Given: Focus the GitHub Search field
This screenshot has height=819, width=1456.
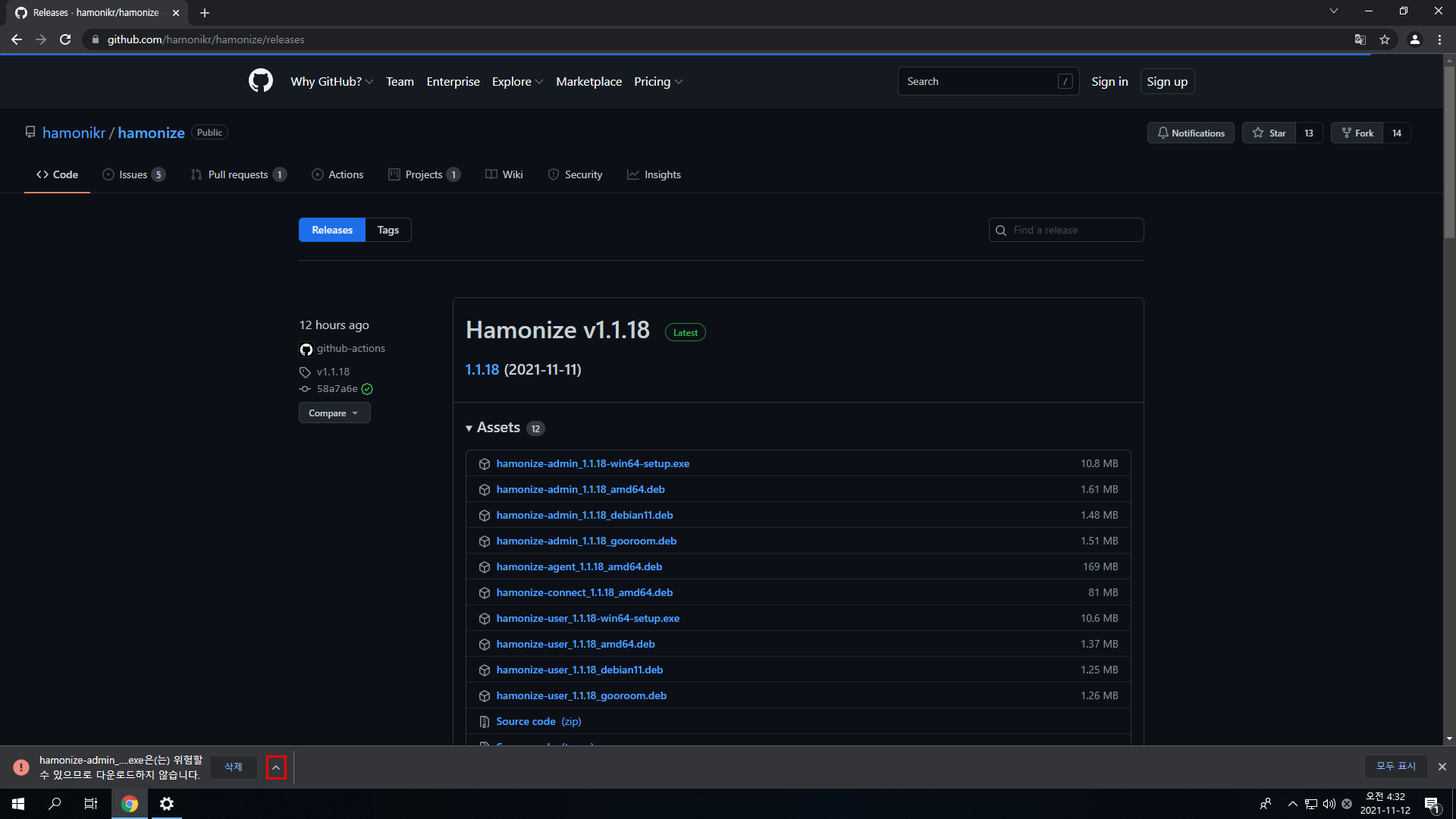Looking at the screenshot, I should point(988,81).
